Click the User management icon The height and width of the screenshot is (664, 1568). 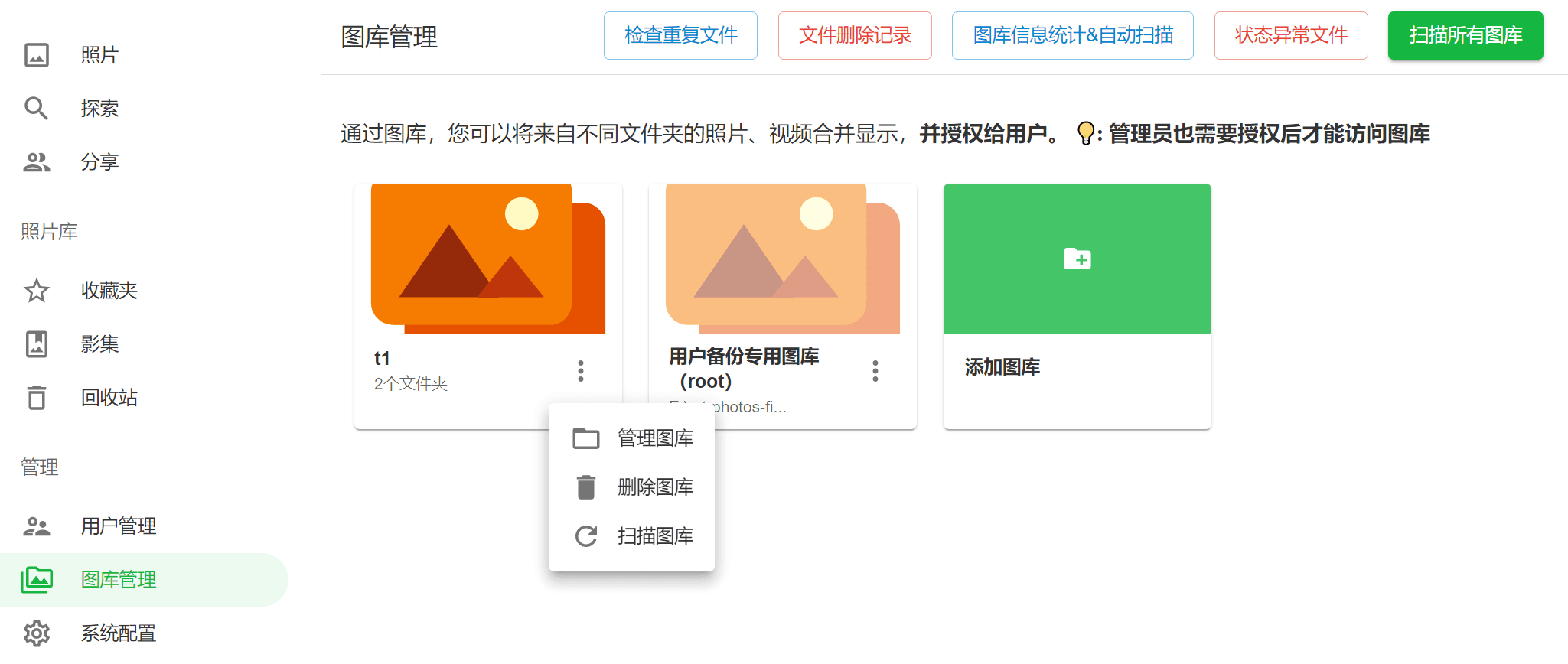click(x=37, y=526)
